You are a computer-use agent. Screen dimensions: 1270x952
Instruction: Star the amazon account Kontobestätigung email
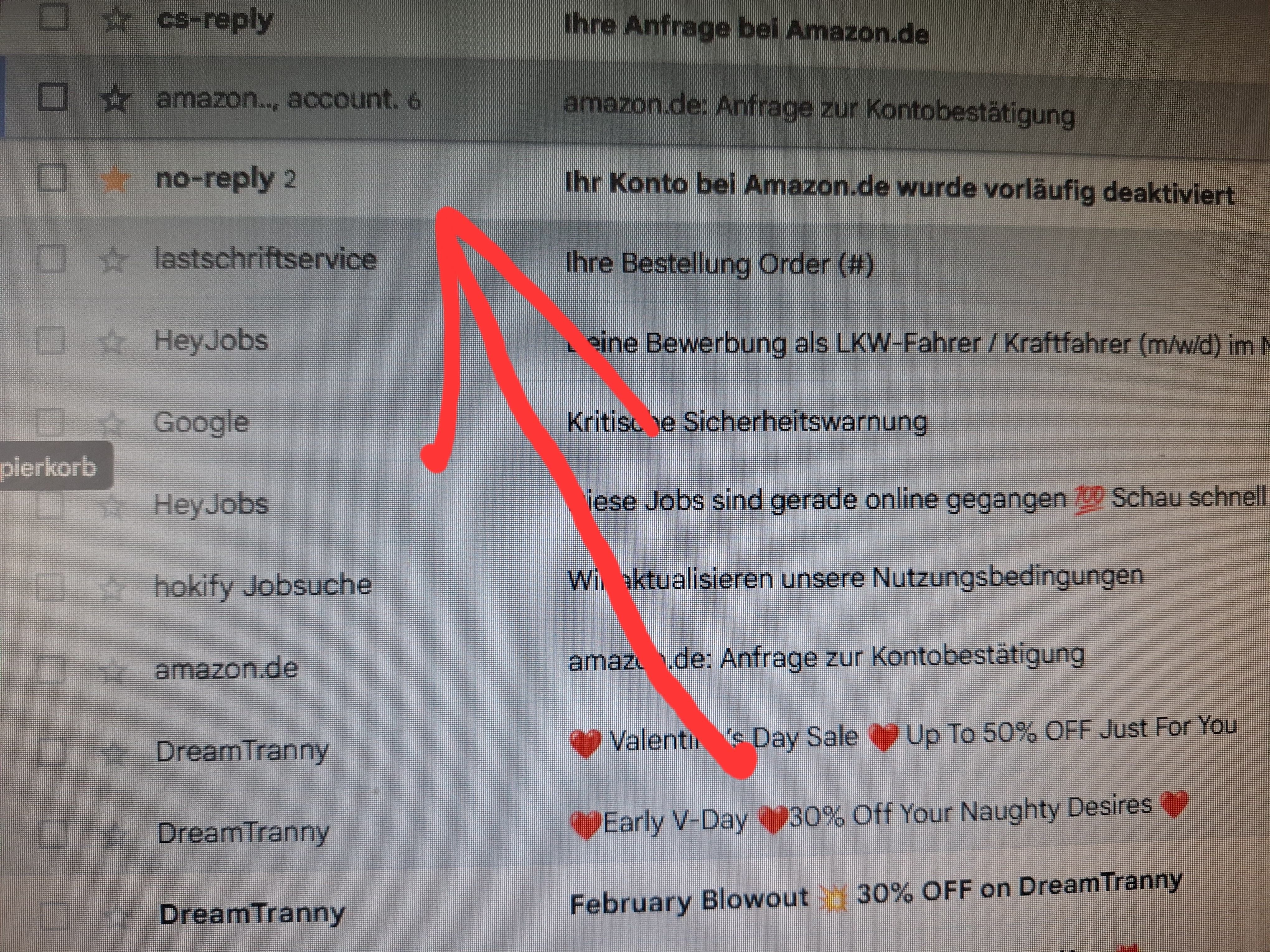click(115, 100)
